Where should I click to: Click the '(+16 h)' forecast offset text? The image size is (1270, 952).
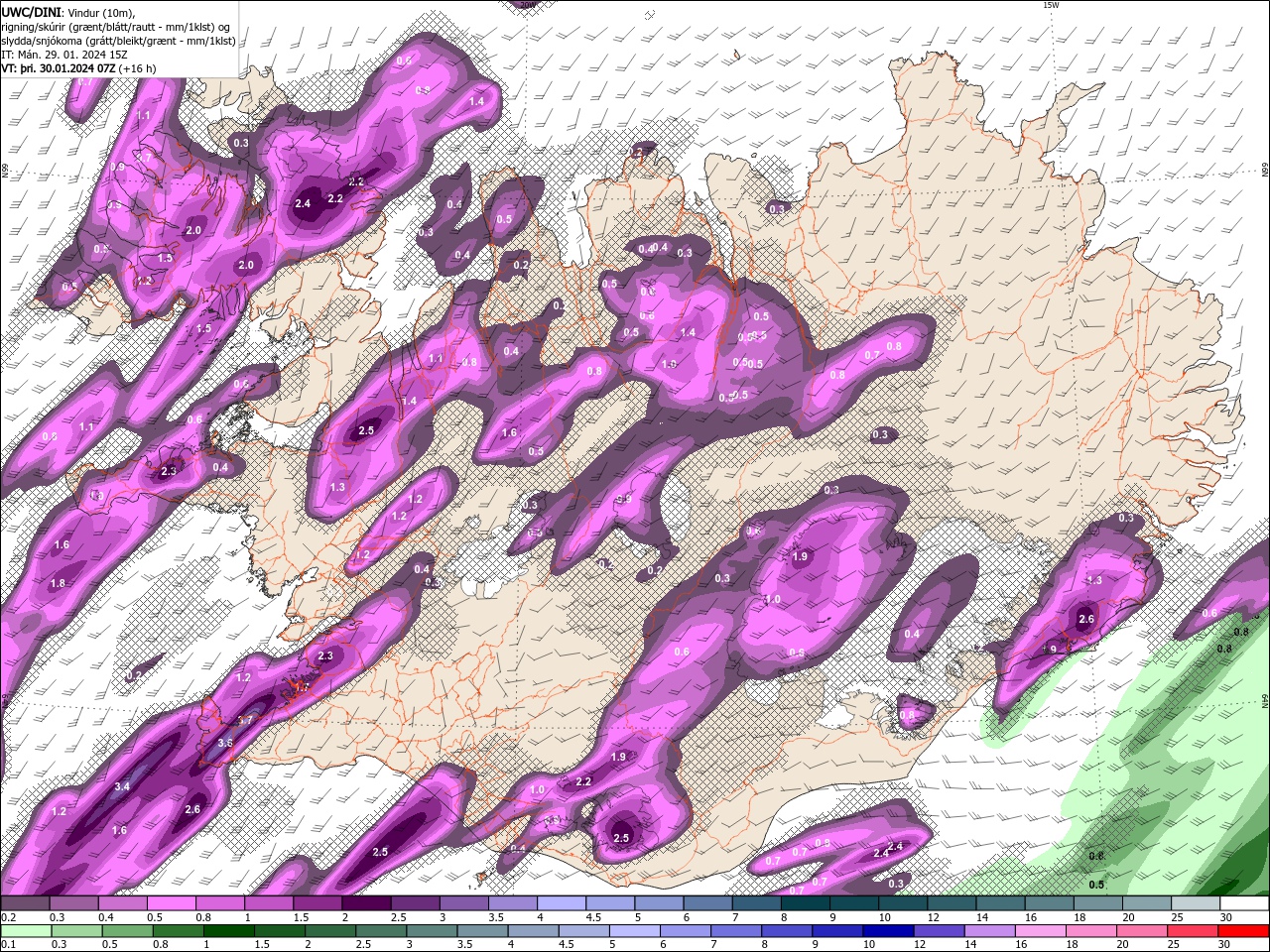point(137,68)
